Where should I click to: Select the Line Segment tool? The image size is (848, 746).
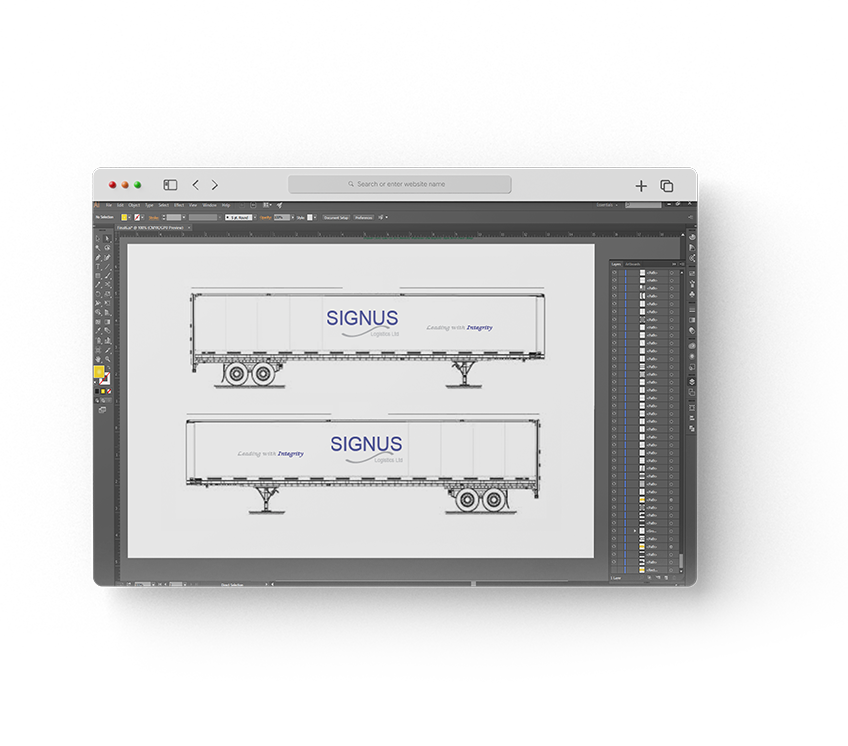(x=108, y=267)
